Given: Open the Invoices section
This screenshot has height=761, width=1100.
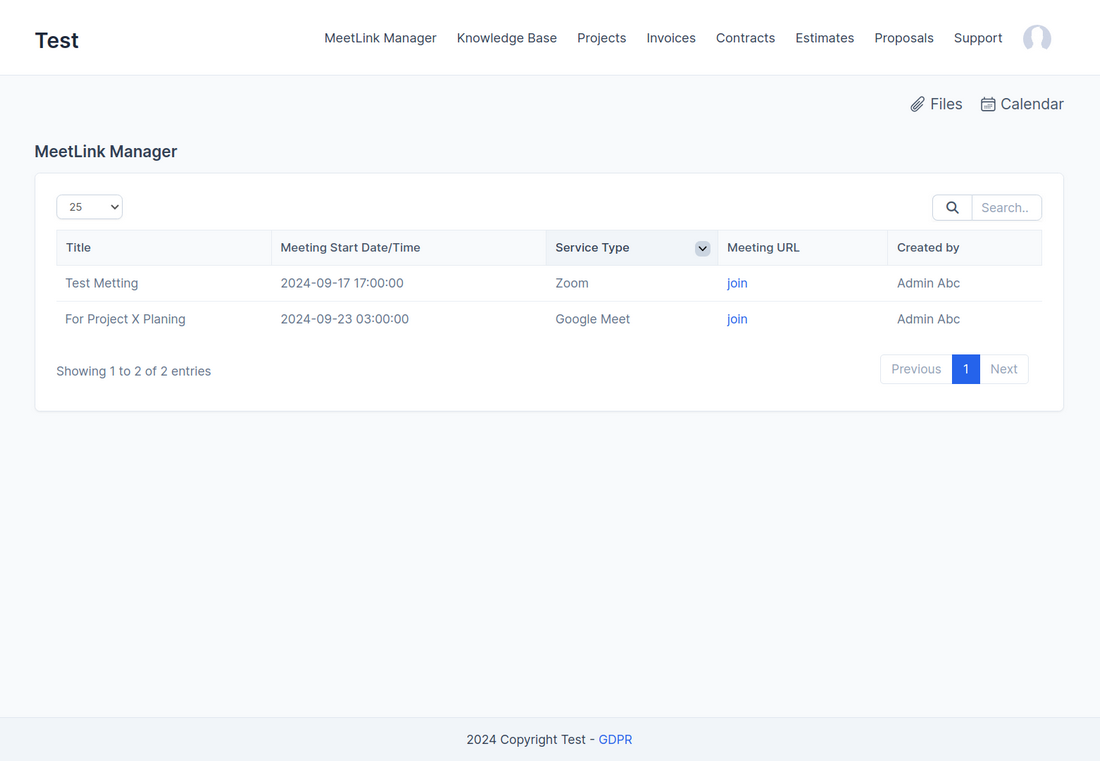Looking at the screenshot, I should [x=670, y=38].
